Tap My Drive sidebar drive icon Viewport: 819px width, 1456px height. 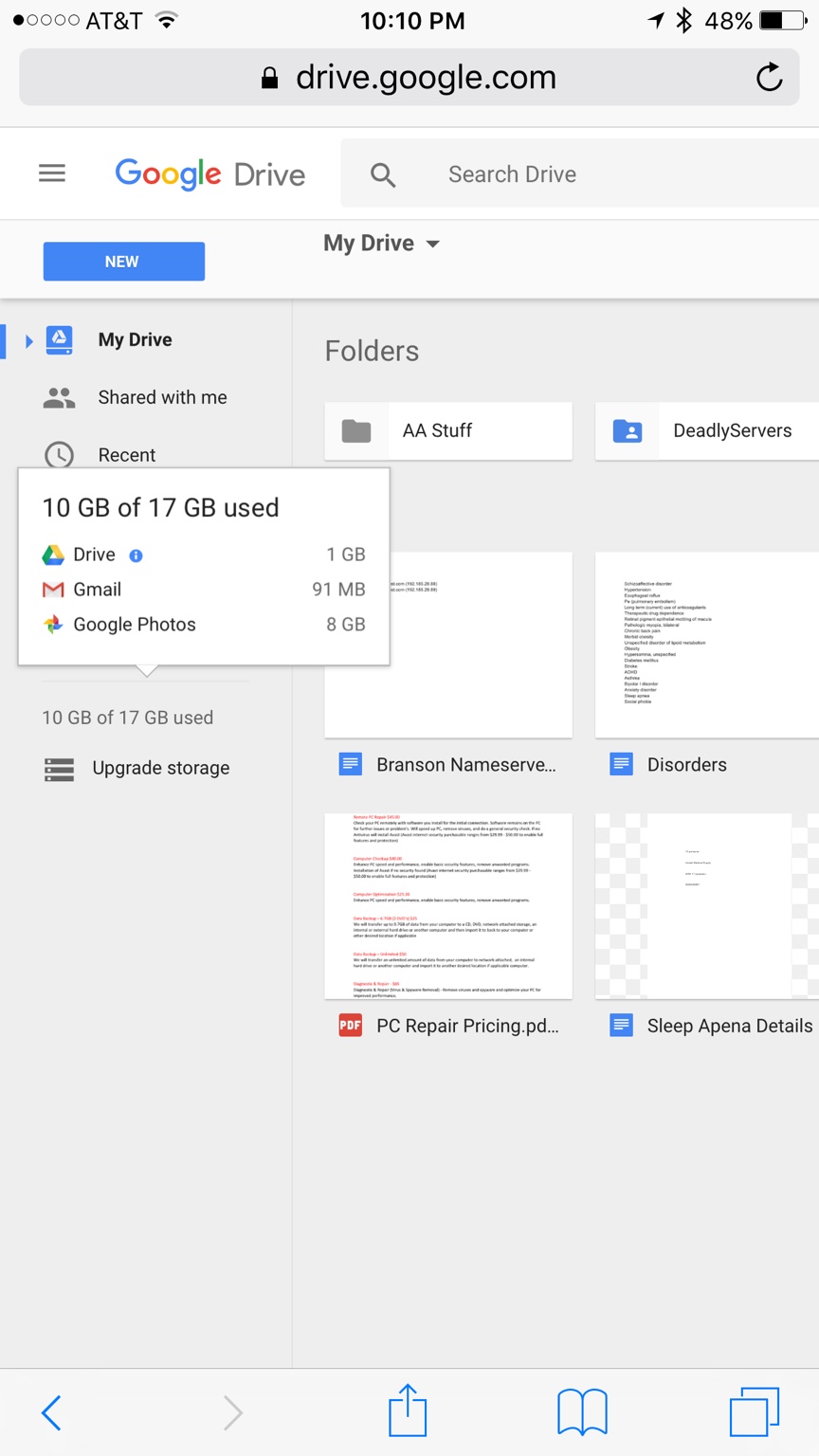pyautogui.click(x=59, y=339)
